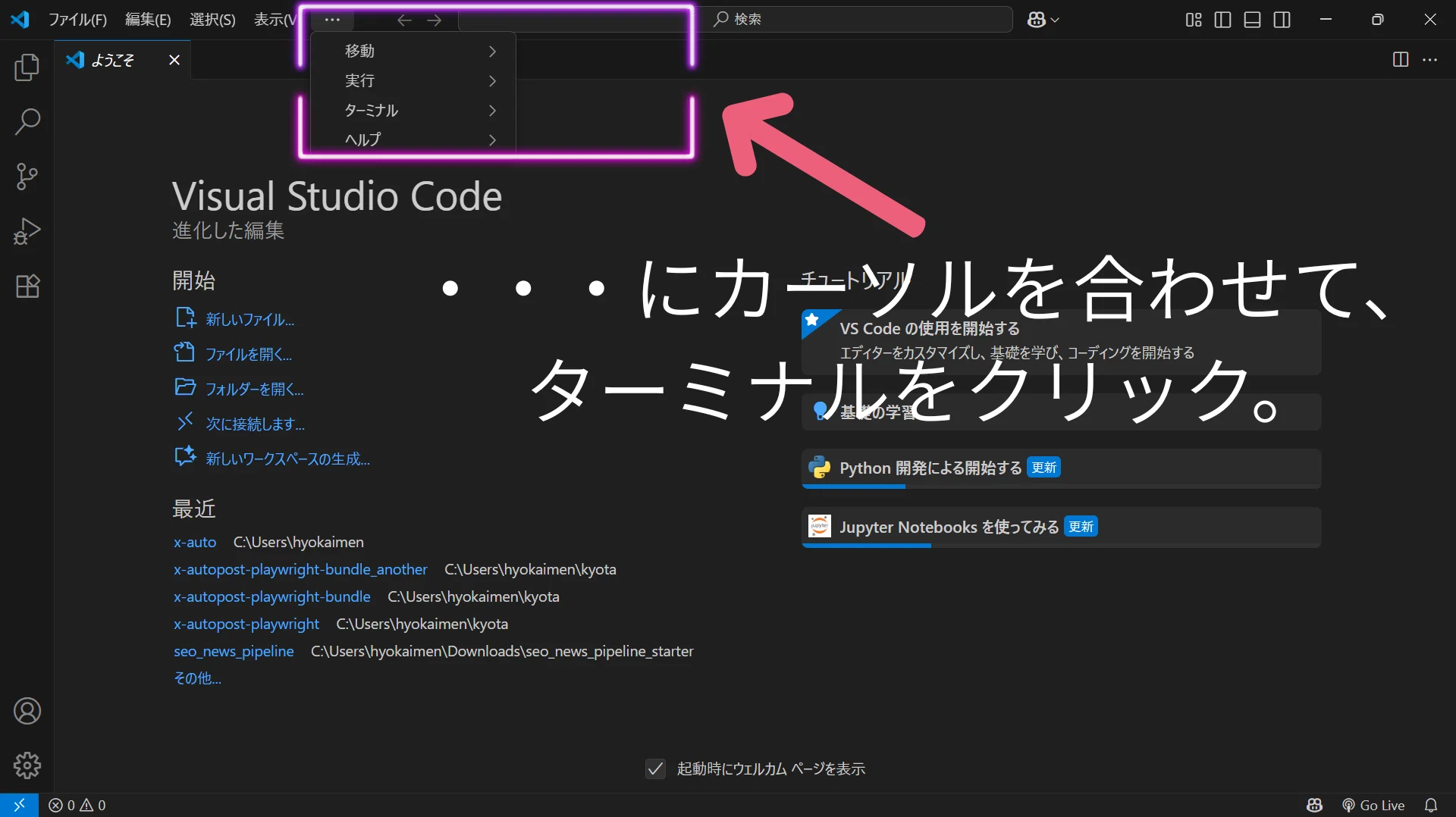Close the ようこそ tab
Image resolution: width=1456 pixels, height=817 pixels.
tap(174, 60)
